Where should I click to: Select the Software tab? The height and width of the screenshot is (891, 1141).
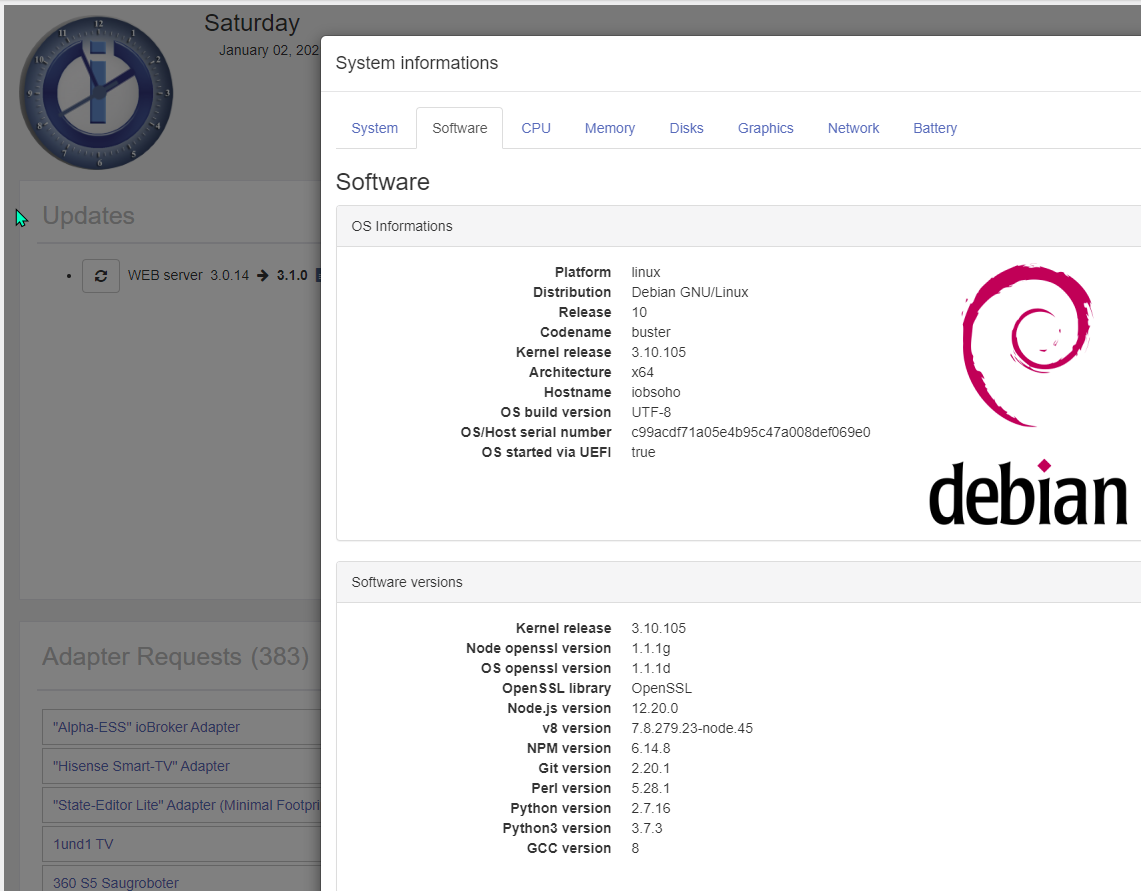coord(459,128)
